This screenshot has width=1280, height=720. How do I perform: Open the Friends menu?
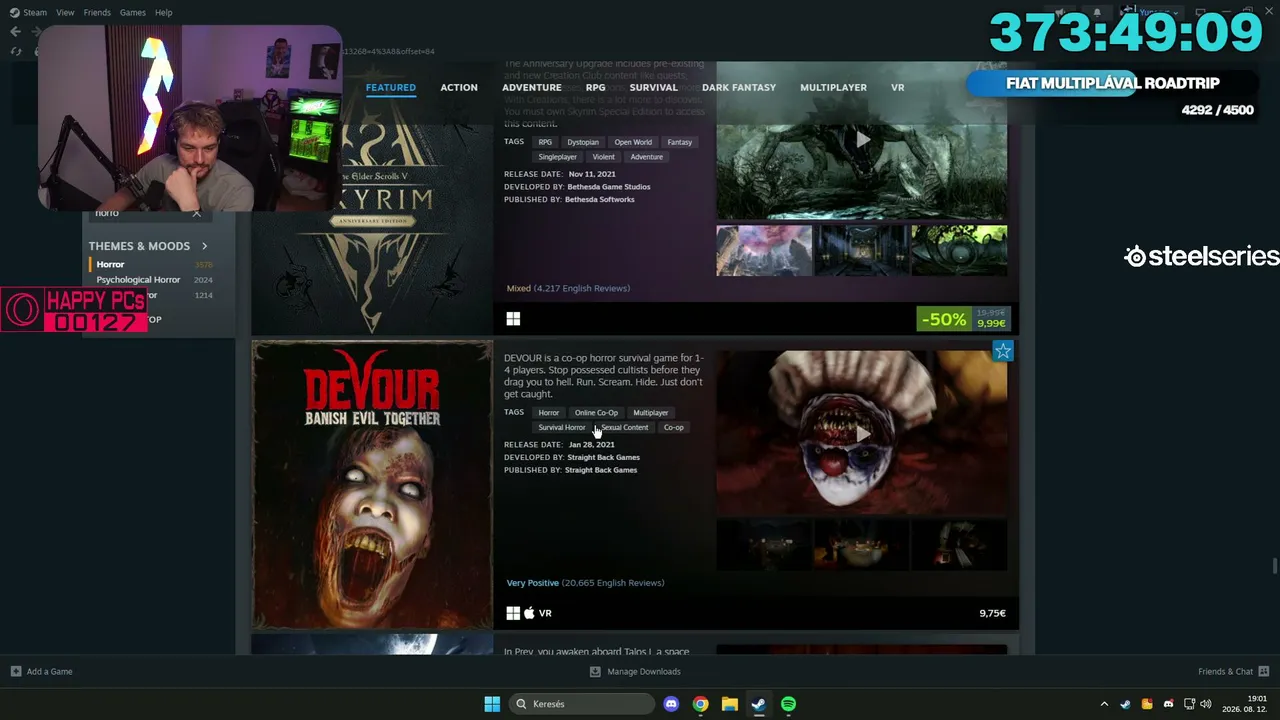pyautogui.click(x=97, y=12)
